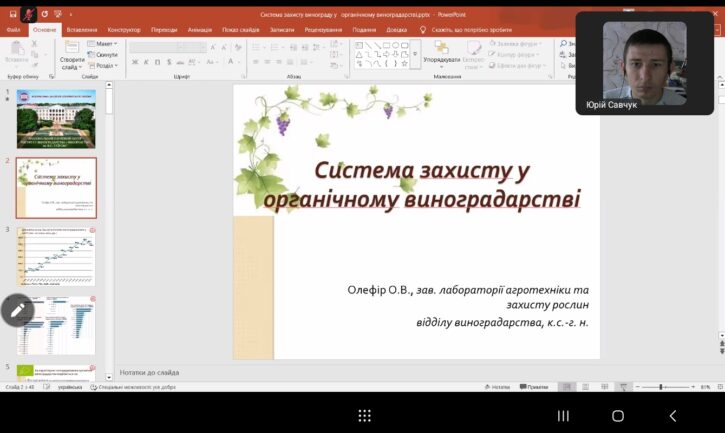725x433 pixels.
Task: Toggle Bold (Ж) formatting
Action: pos(135,62)
